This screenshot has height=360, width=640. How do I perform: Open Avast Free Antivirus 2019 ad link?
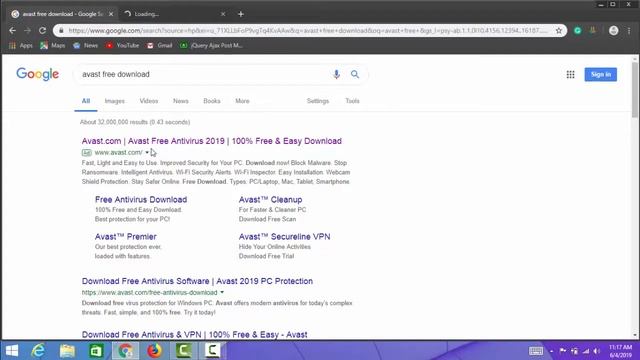[x=211, y=141]
